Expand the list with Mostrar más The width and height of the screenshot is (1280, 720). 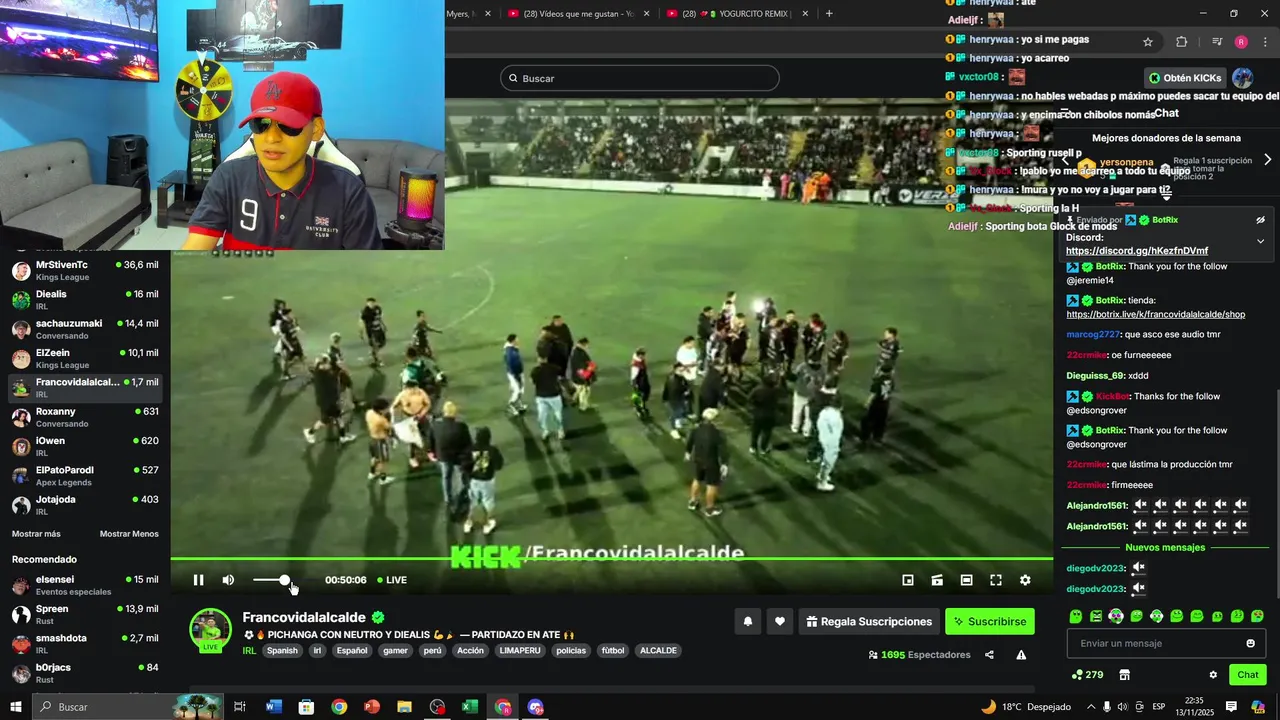(x=36, y=534)
